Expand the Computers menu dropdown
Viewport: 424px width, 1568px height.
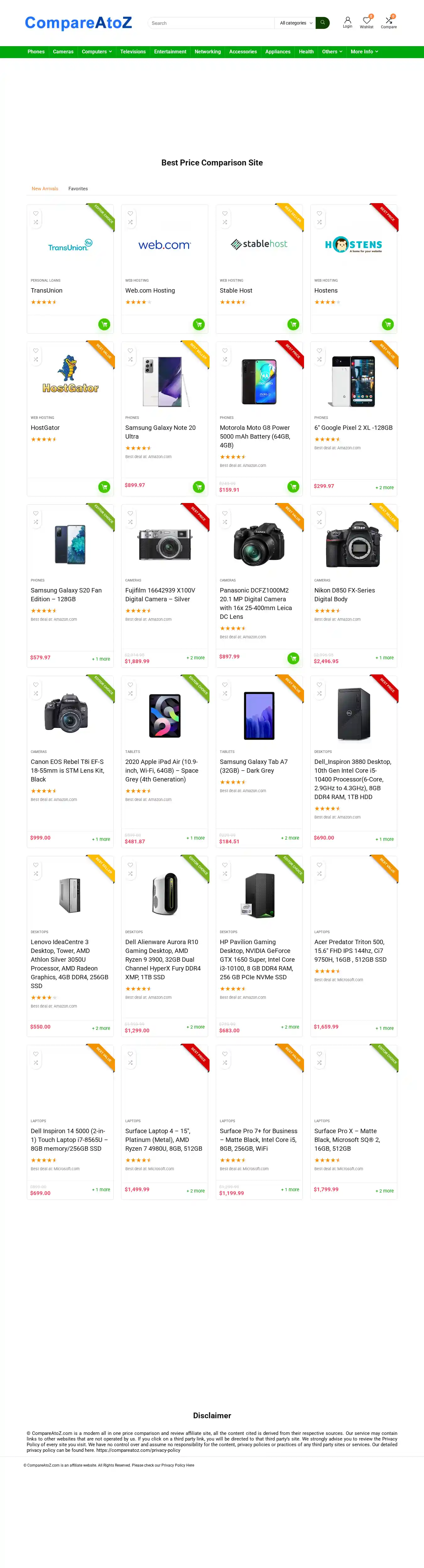pos(96,52)
